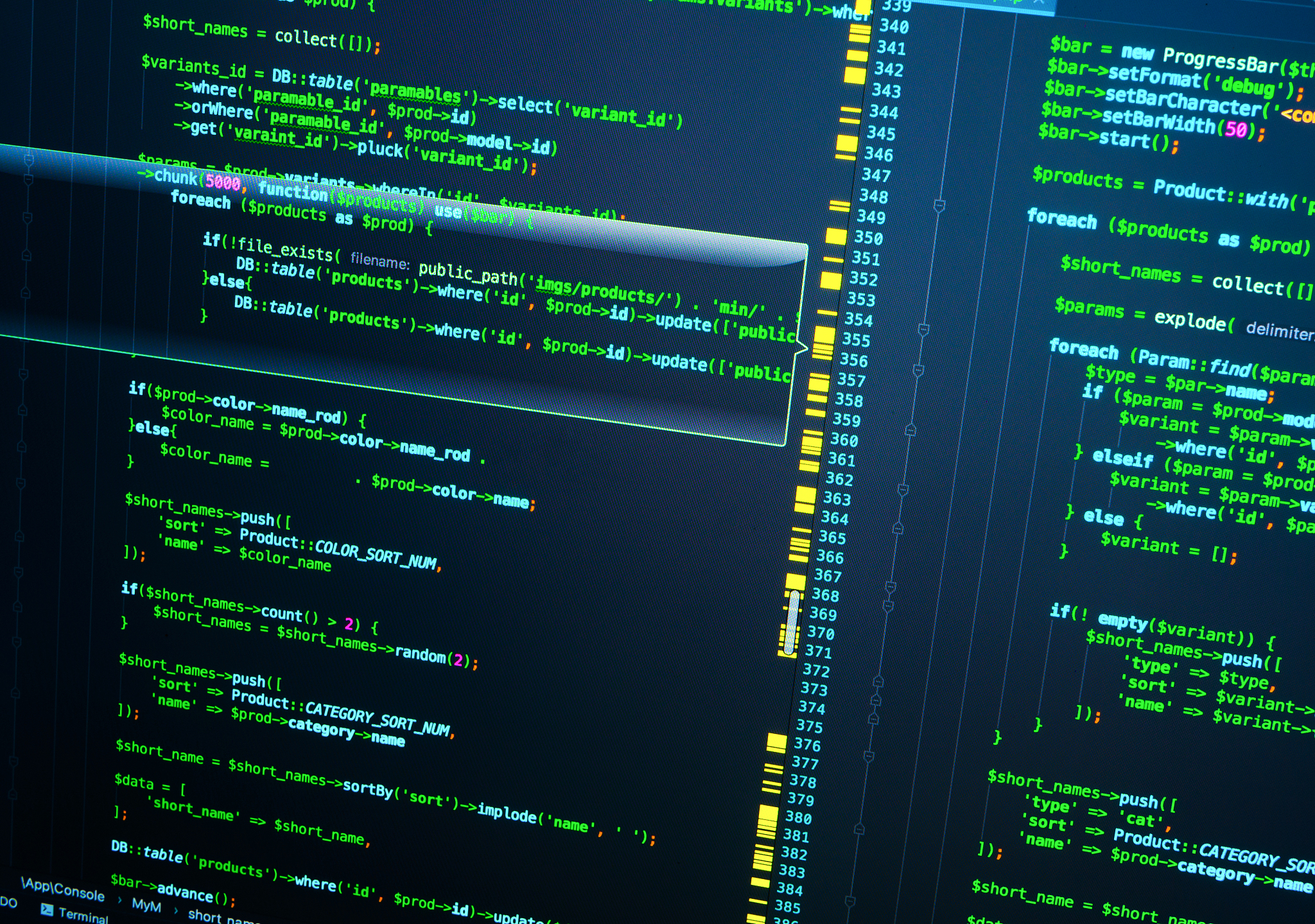Viewport: 1315px width, 924px height.
Task: Jump to yellow warning stripe beside line 376
Action: pos(776,743)
